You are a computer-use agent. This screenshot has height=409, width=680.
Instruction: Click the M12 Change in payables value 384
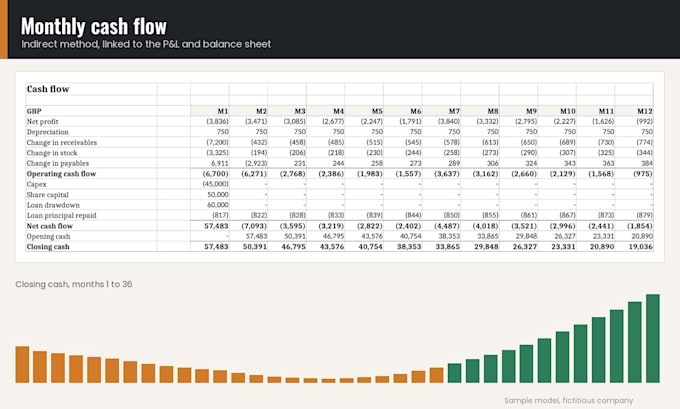(x=647, y=163)
